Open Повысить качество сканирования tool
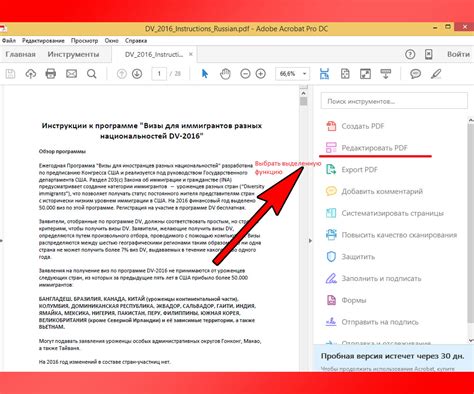This screenshot has height=394, width=474. (391, 235)
